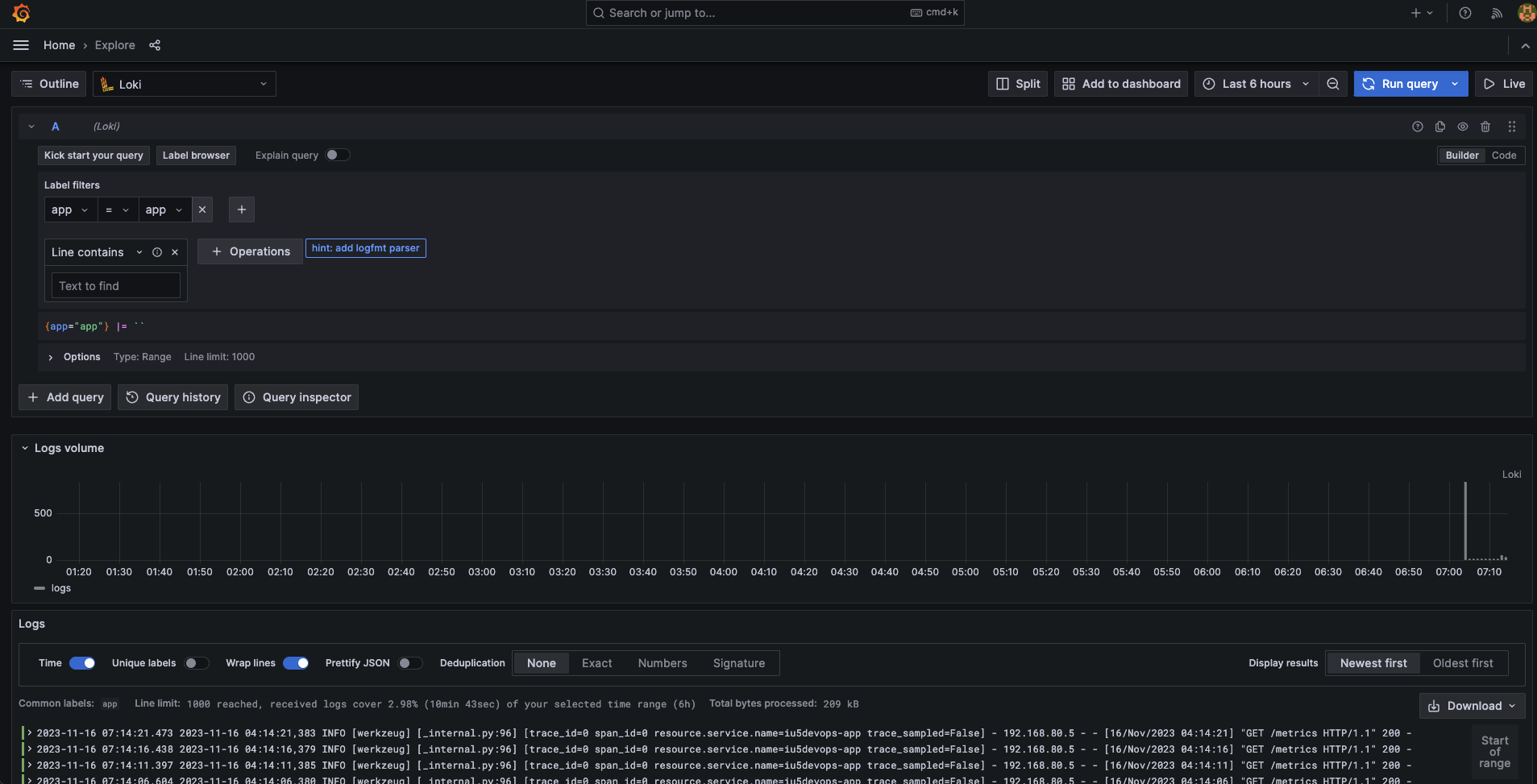This screenshot has width=1537, height=784.
Task: Select Exact deduplication mode
Action: coord(596,663)
